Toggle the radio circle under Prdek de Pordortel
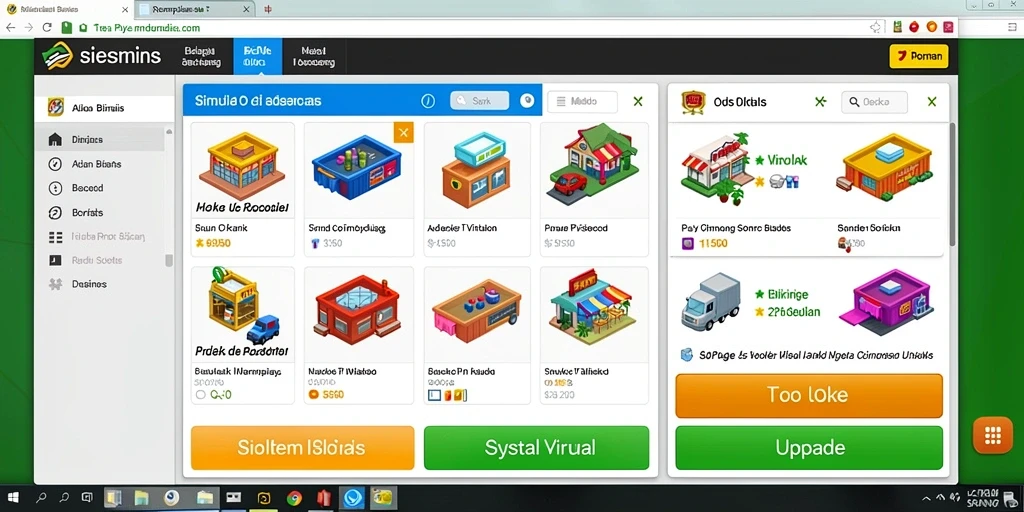1024x512 pixels. click(x=200, y=395)
